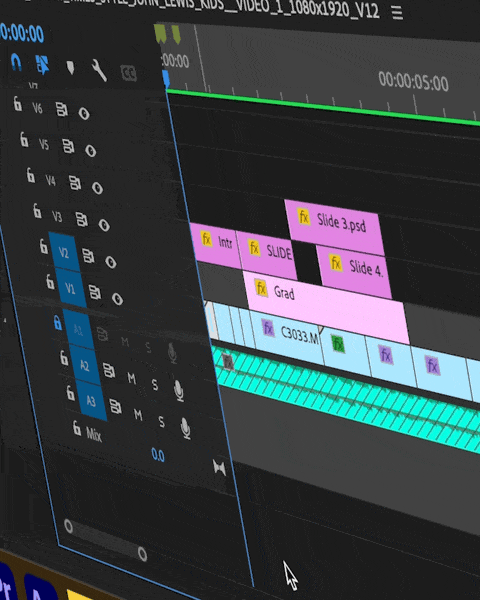Click the fx badge on Slide 3.psd
The image size is (480, 600).
[304, 217]
